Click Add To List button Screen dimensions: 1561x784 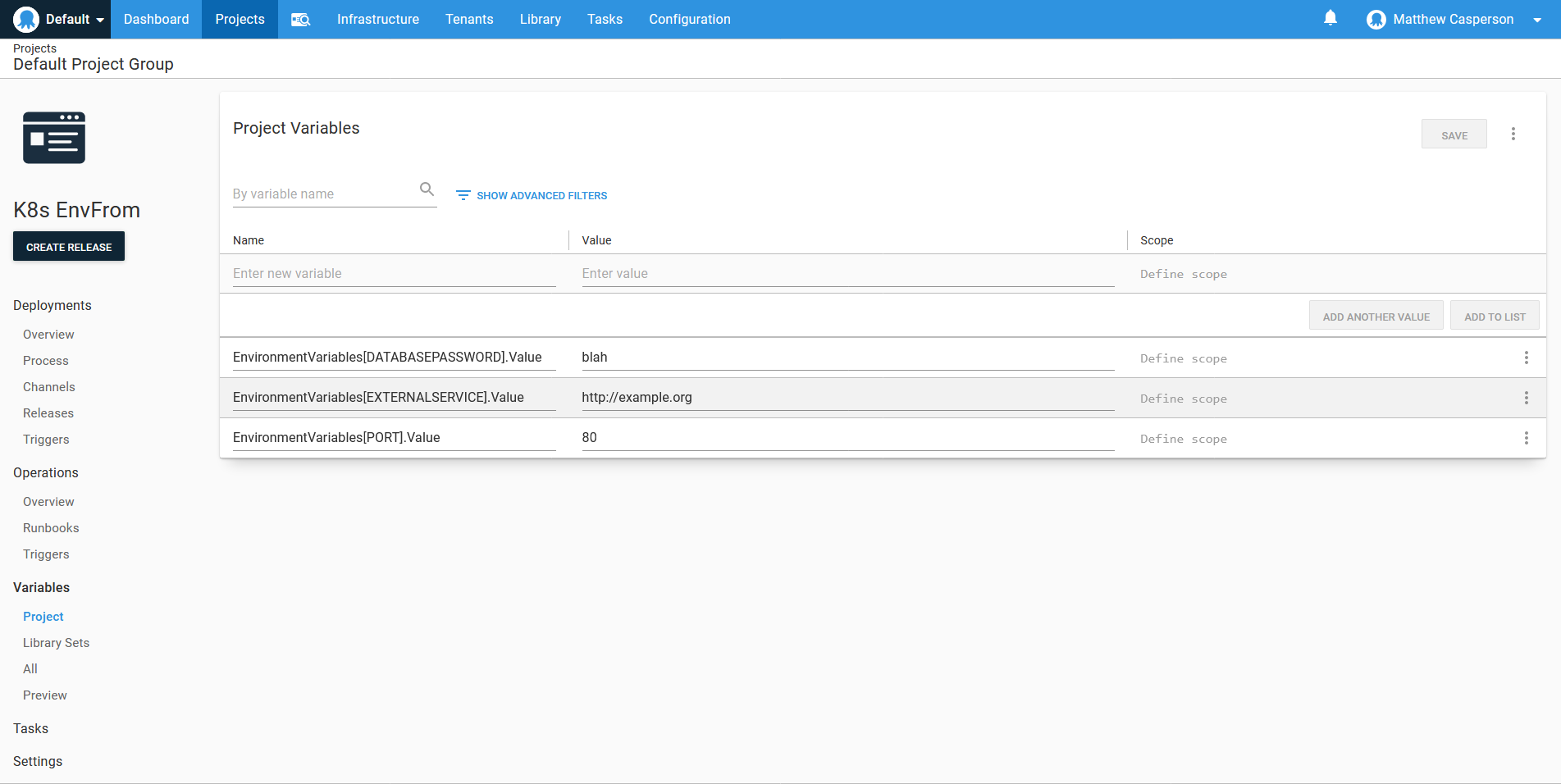click(x=1495, y=317)
